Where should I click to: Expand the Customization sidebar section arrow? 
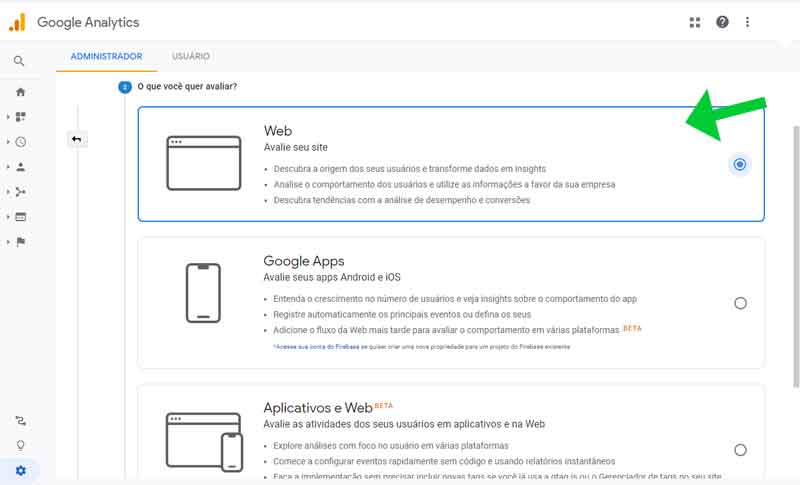point(8,117)
